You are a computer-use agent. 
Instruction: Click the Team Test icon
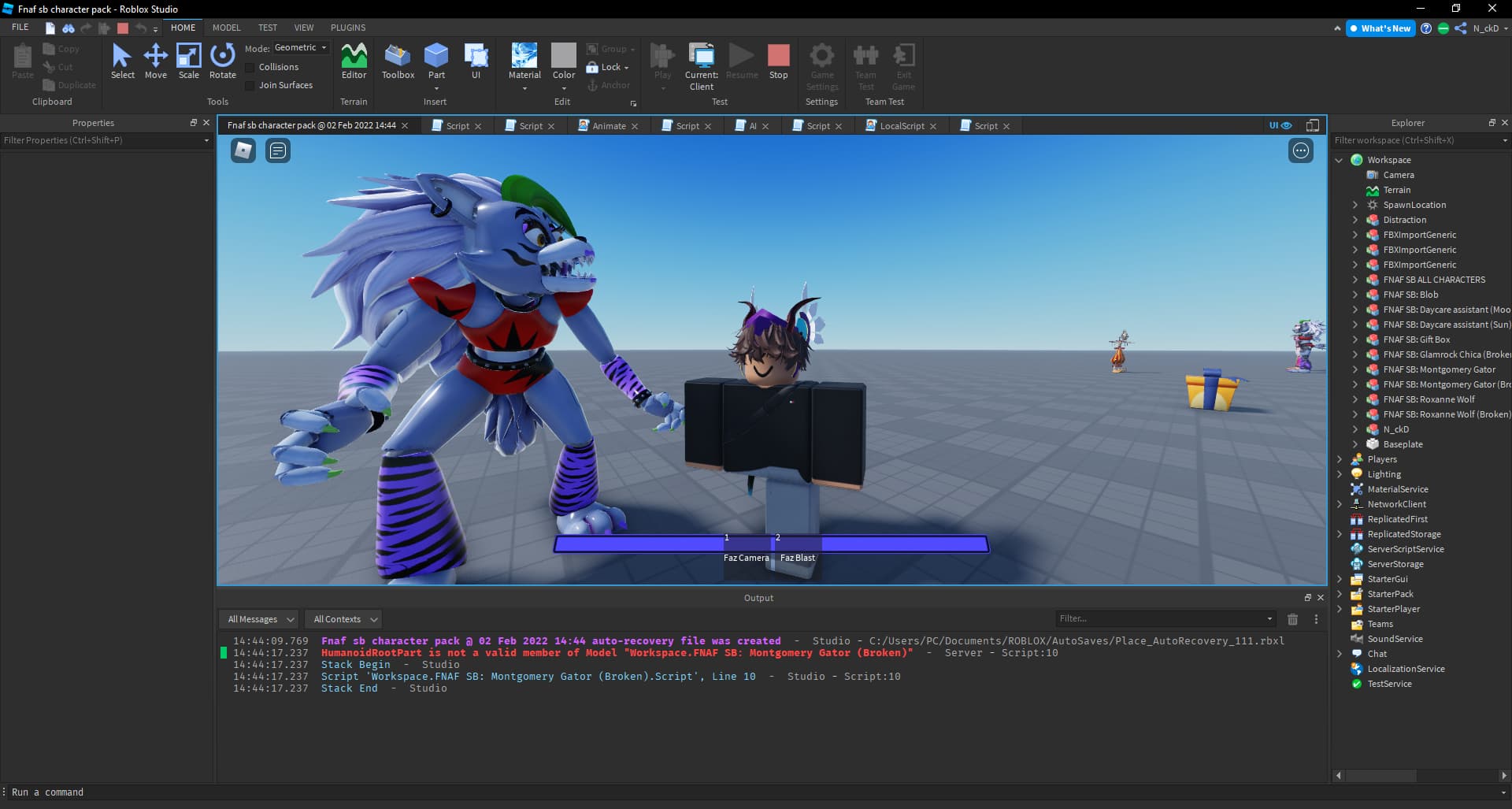coord(865,67)
